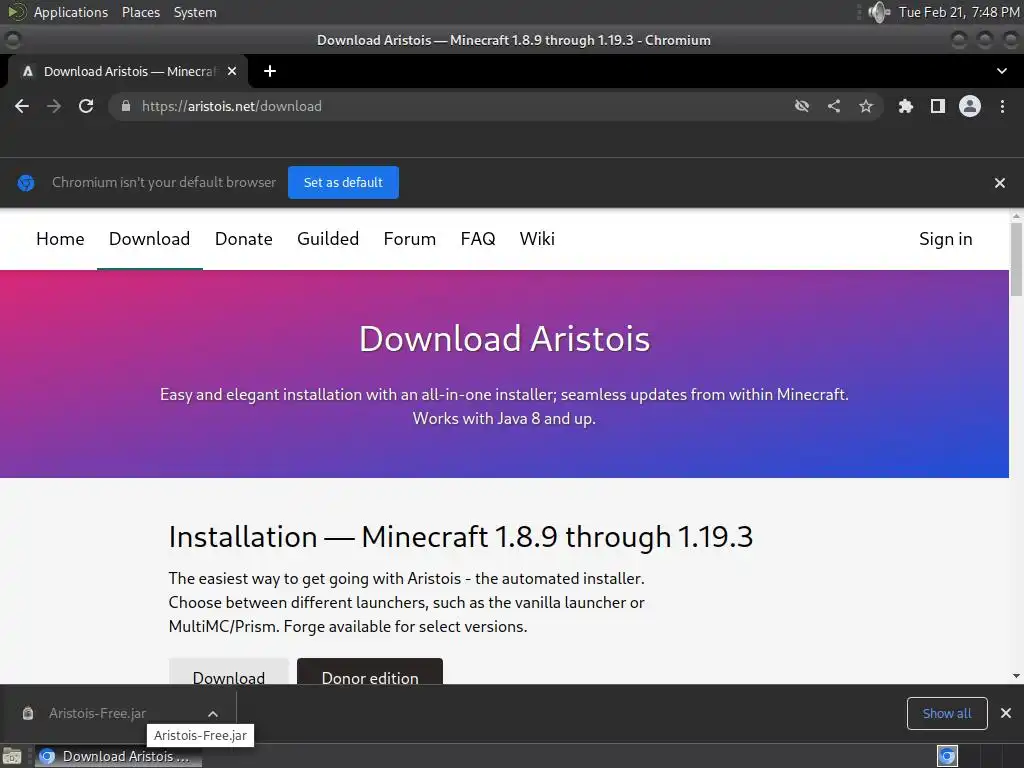Open the Applications system menu
The width and height of the screenshot is (1024, 768).
(71, 12)
